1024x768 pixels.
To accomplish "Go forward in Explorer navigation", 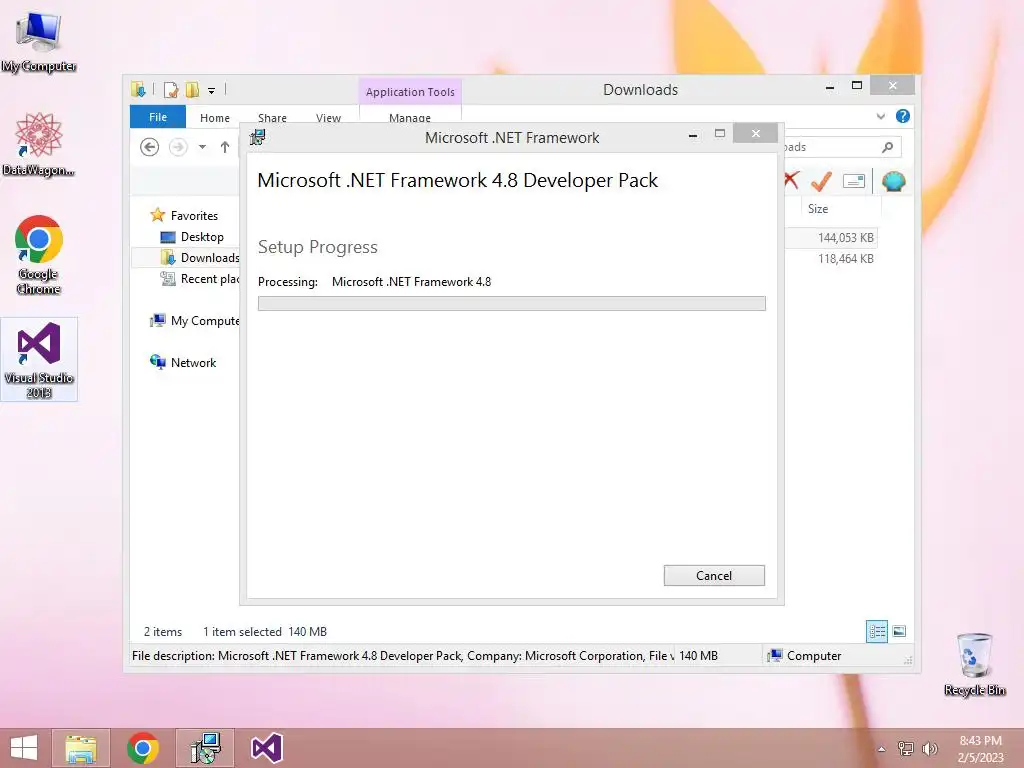I will pyautogui.click(x=178, y=147).
